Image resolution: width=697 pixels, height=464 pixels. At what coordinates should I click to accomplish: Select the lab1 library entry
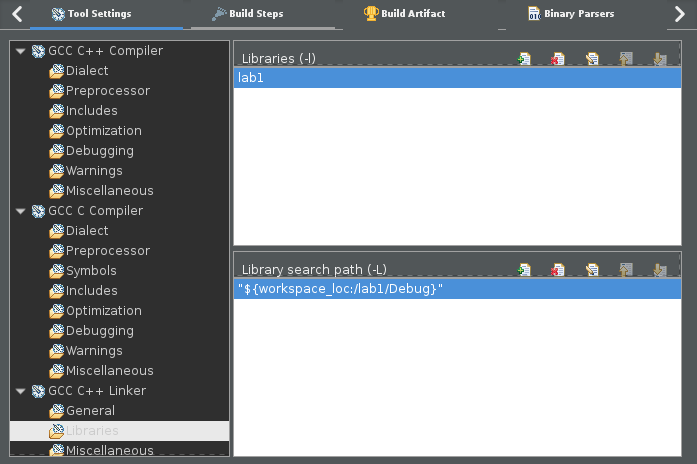click(x=457, y=78)
